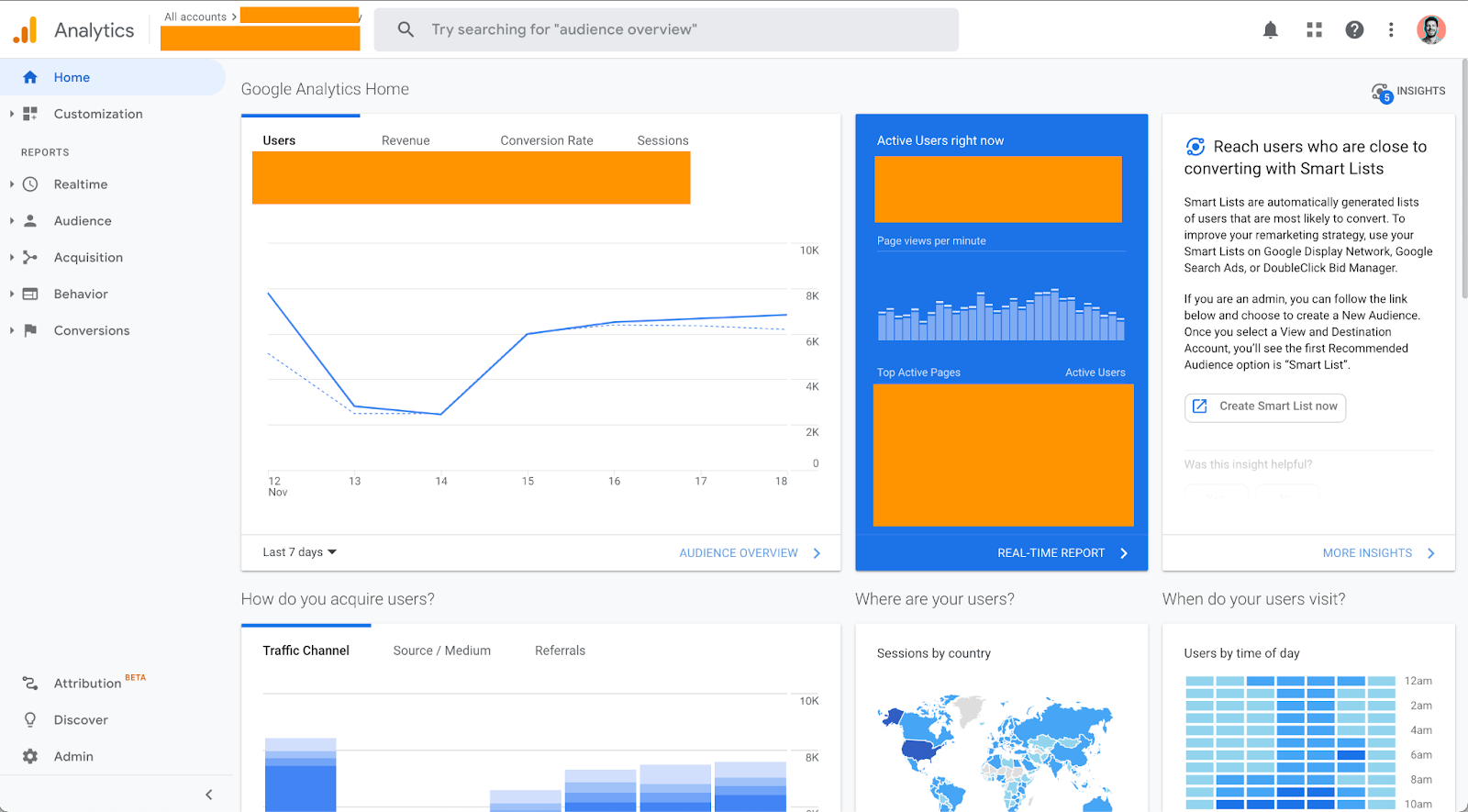The height and width of the screenshot is (812, 1468).
Task: Expand the Conversions reports section
Action: coord(11,330)
